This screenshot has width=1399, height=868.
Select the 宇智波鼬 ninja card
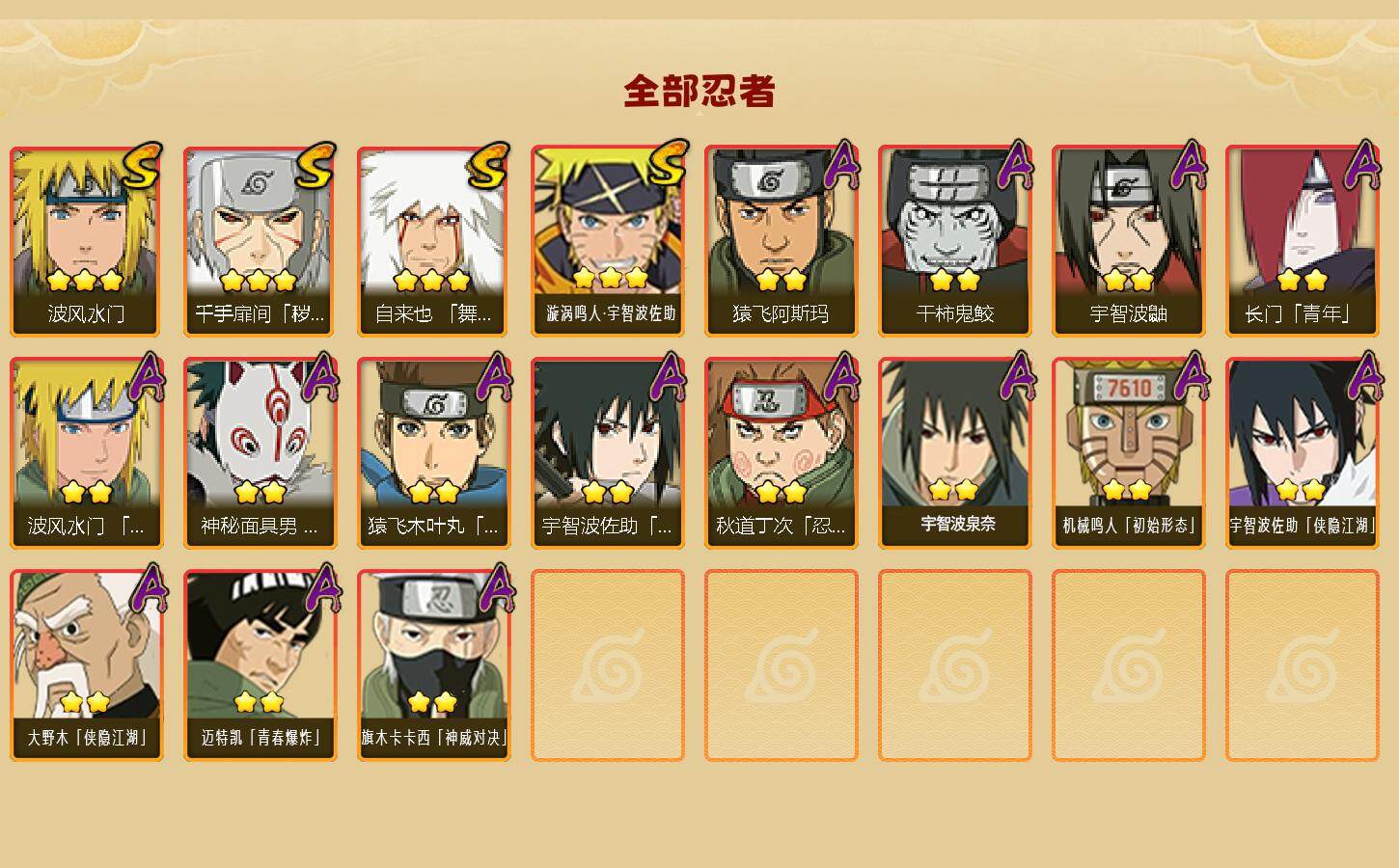(x=1128, y=241)
